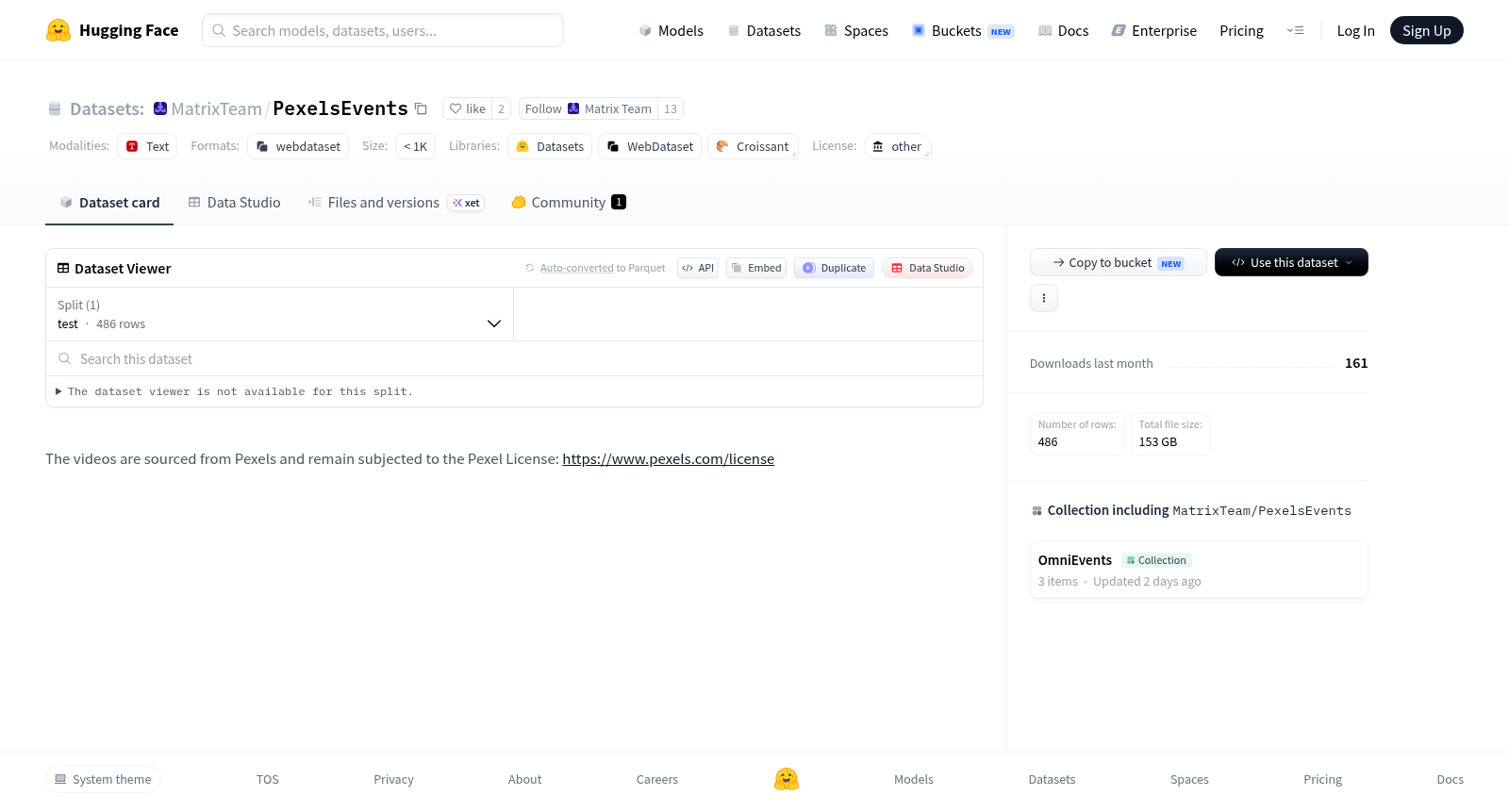Click the Embed button
The width and height of the screenshot is (1509, 812).
(756, 268)
